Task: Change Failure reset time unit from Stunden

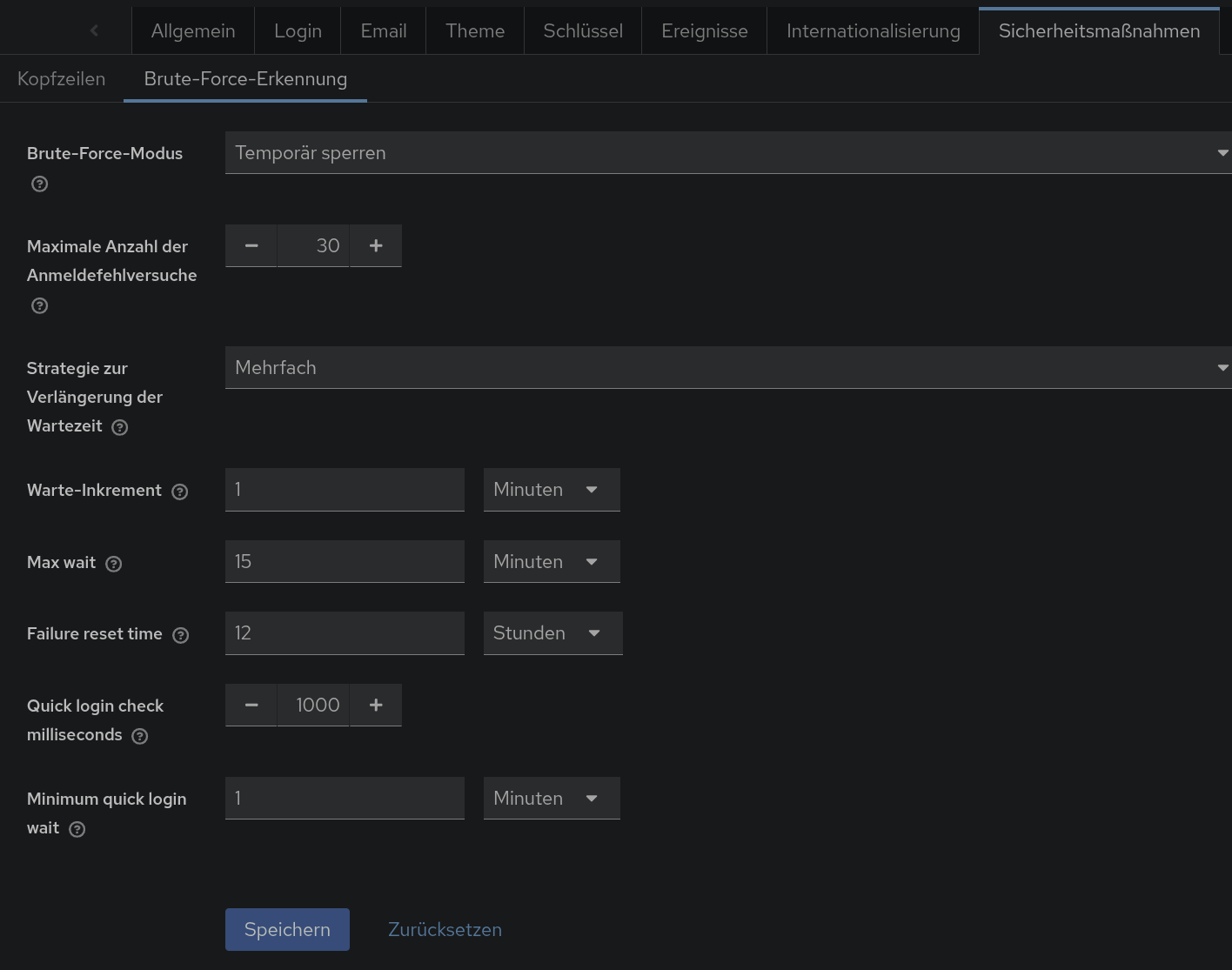Action: click(552, 633)
